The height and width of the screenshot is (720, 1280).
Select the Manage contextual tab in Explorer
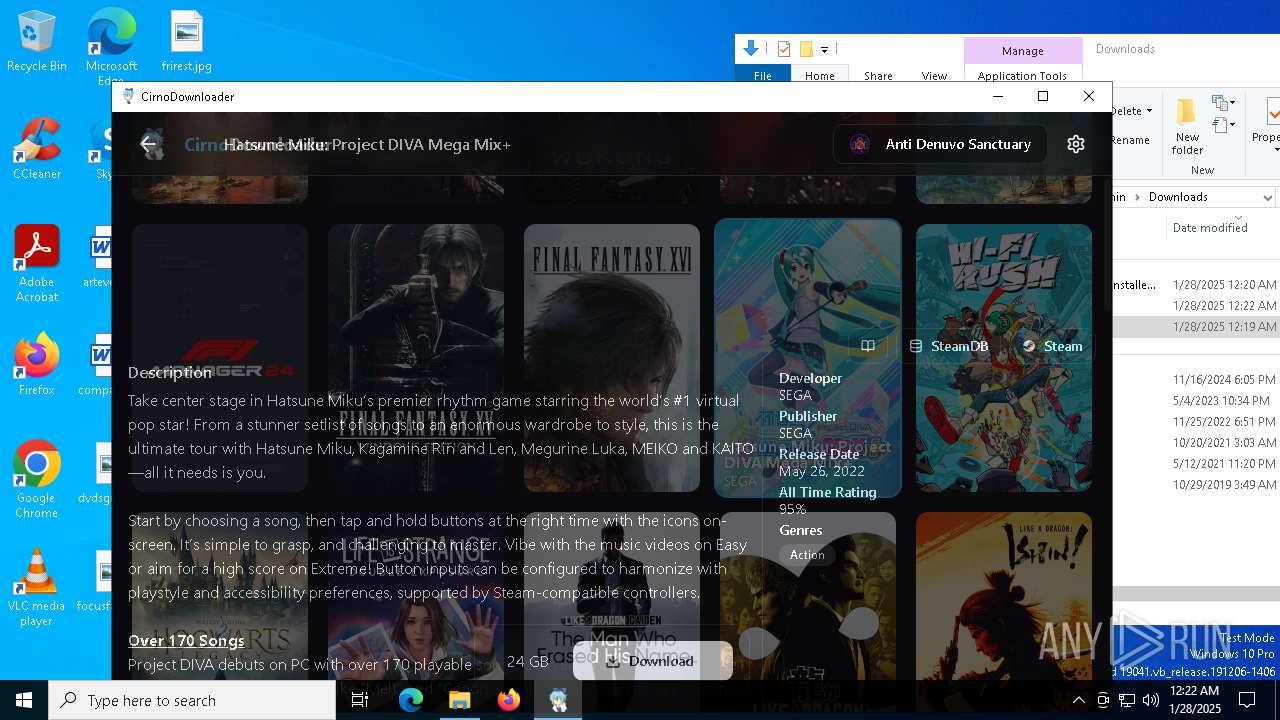[x=1022, y=51]
